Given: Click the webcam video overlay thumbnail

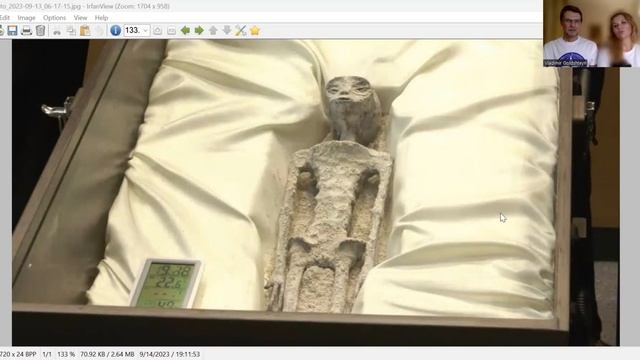Looking at the screenshot, I should 591,33.
